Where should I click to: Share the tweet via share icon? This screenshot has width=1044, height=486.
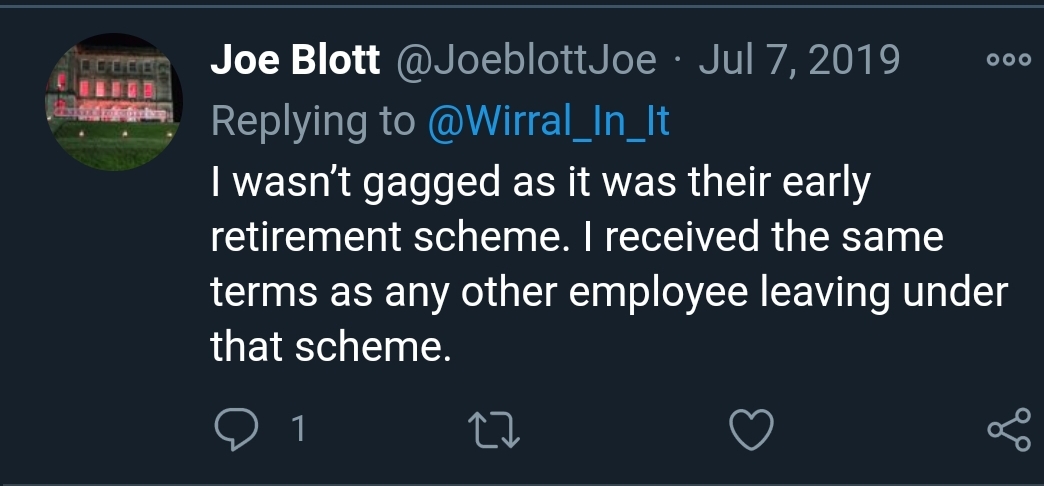(x=1007, y=430)
